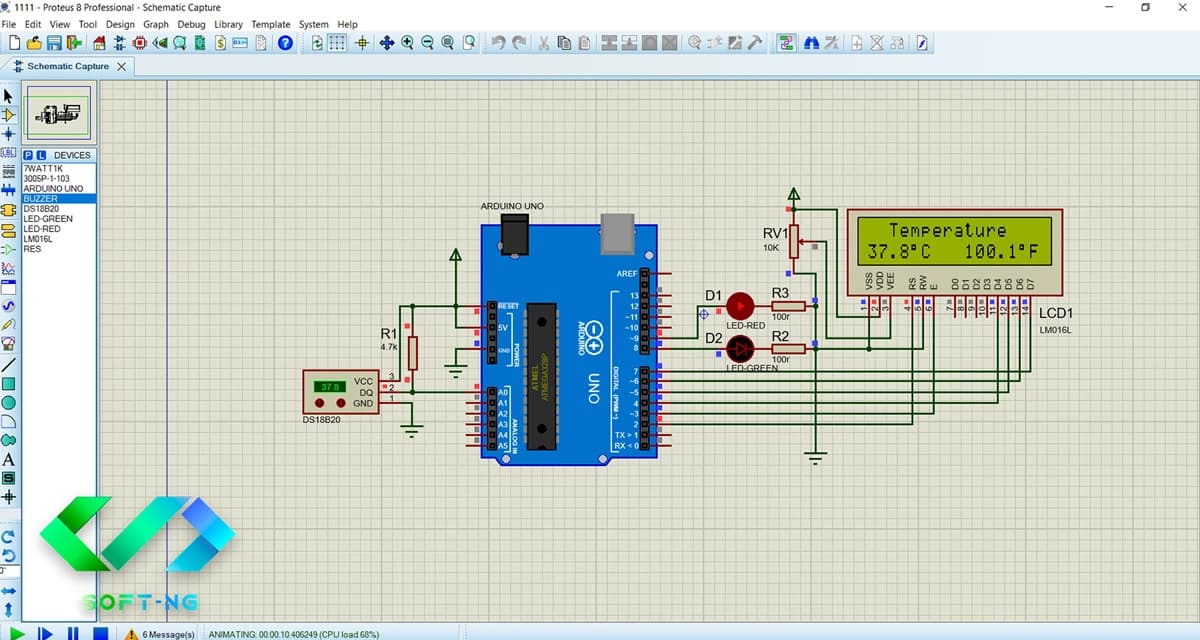This screenshot has height=640, width=1200.
Task: Open the blue Help question mark icon
Action: click(x=285, y=43)
